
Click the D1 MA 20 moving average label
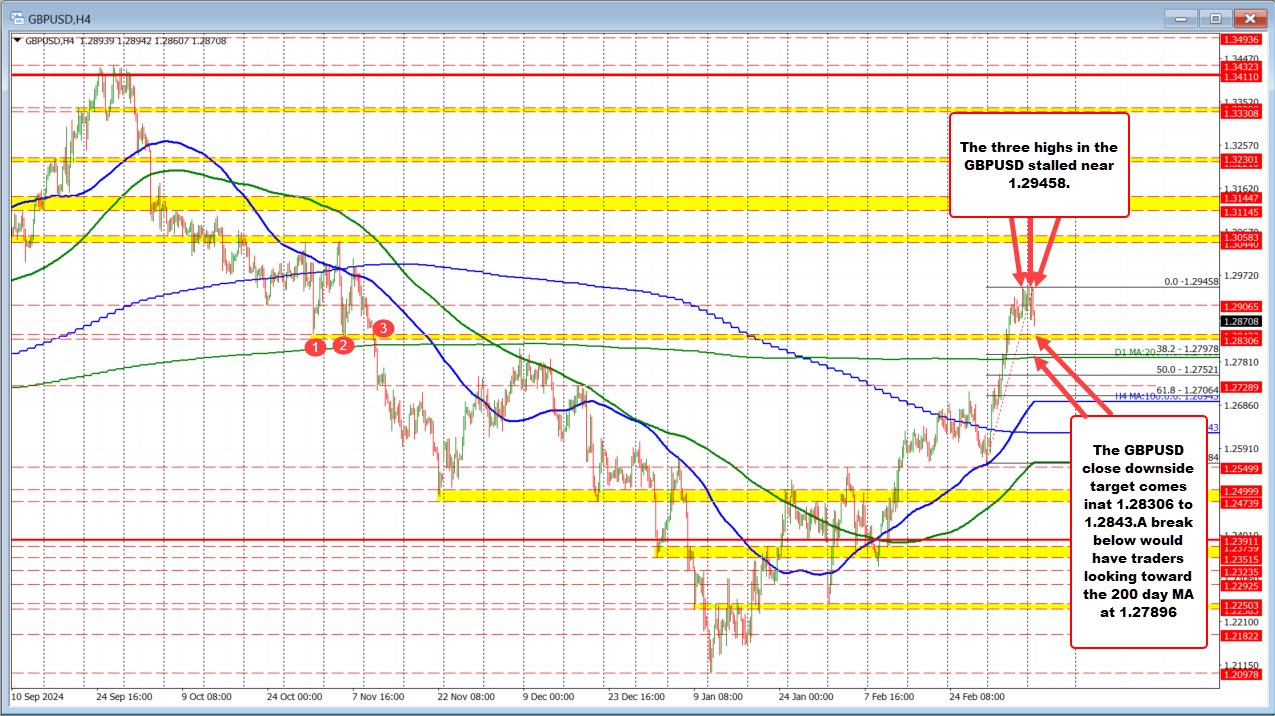(1135, 352)
